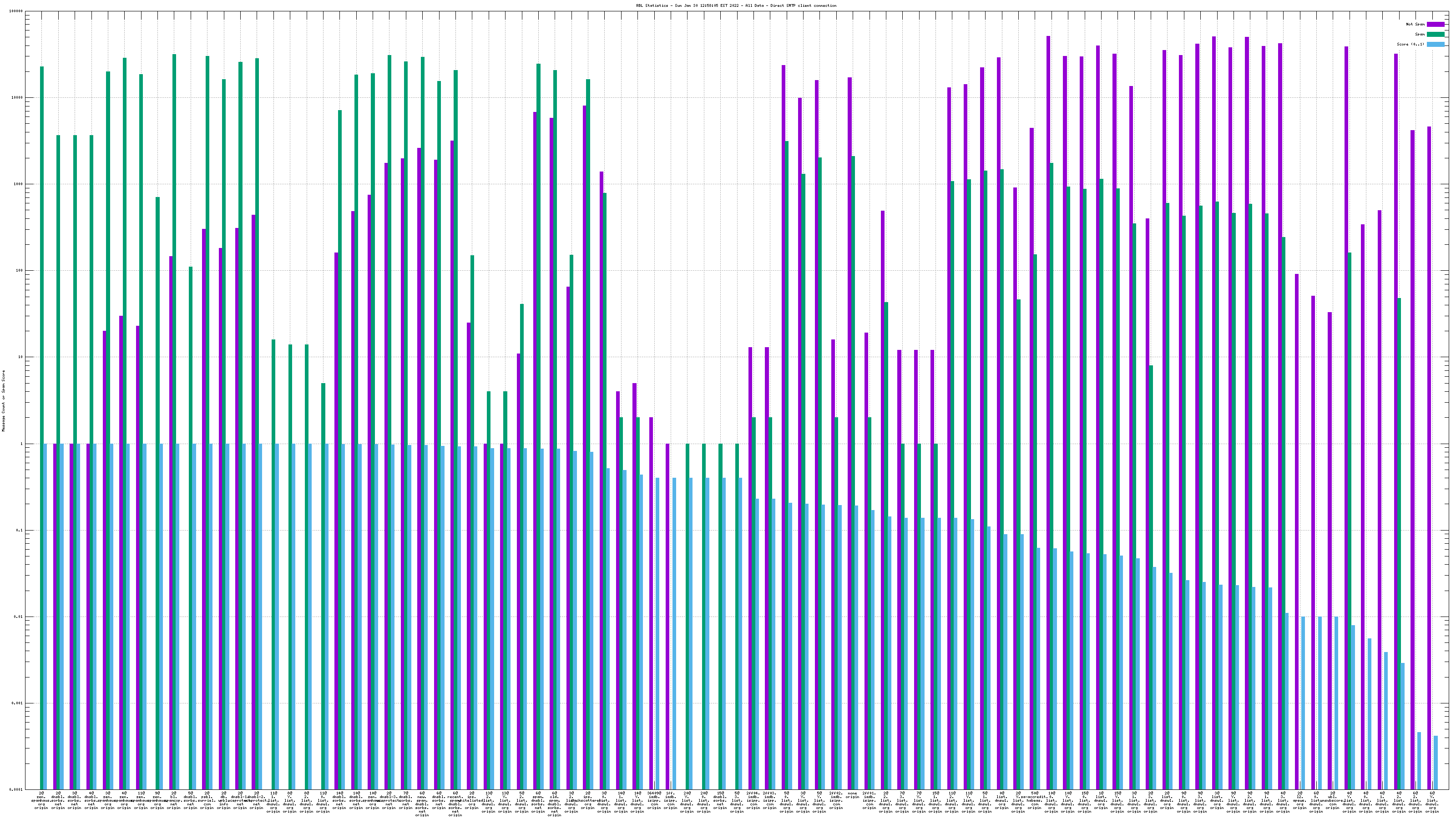This screenshot has height=819, width=1456.
Task: Click the 12.apews.org origin x-axis label
Action: [1299, 800]
